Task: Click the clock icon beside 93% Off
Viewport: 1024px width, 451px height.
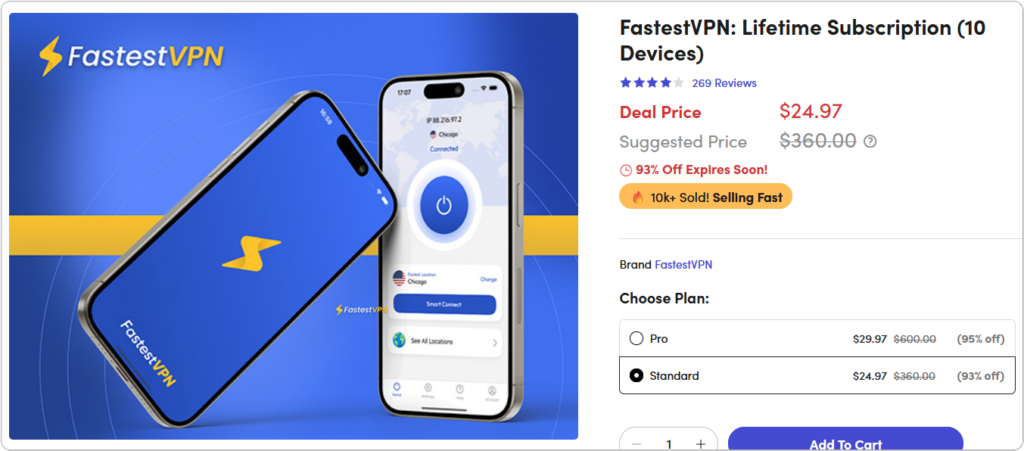Action: click(626, 170)
